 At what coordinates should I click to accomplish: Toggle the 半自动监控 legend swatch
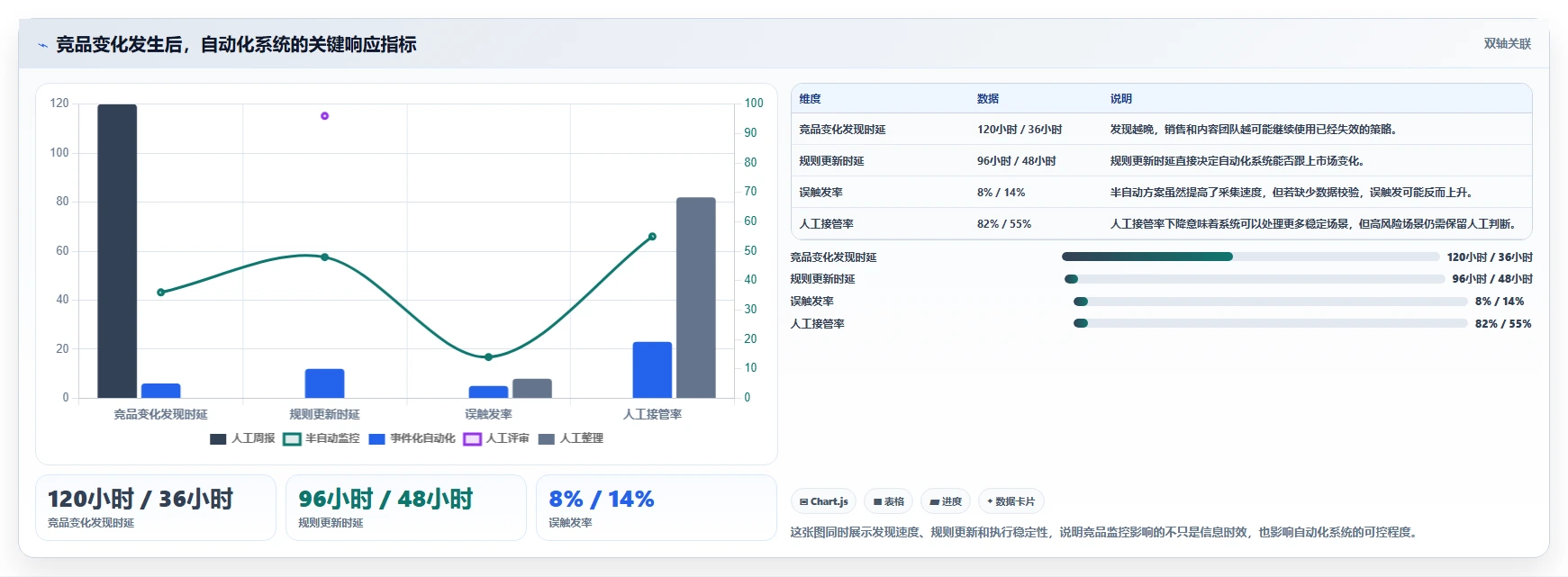point(292,439)
